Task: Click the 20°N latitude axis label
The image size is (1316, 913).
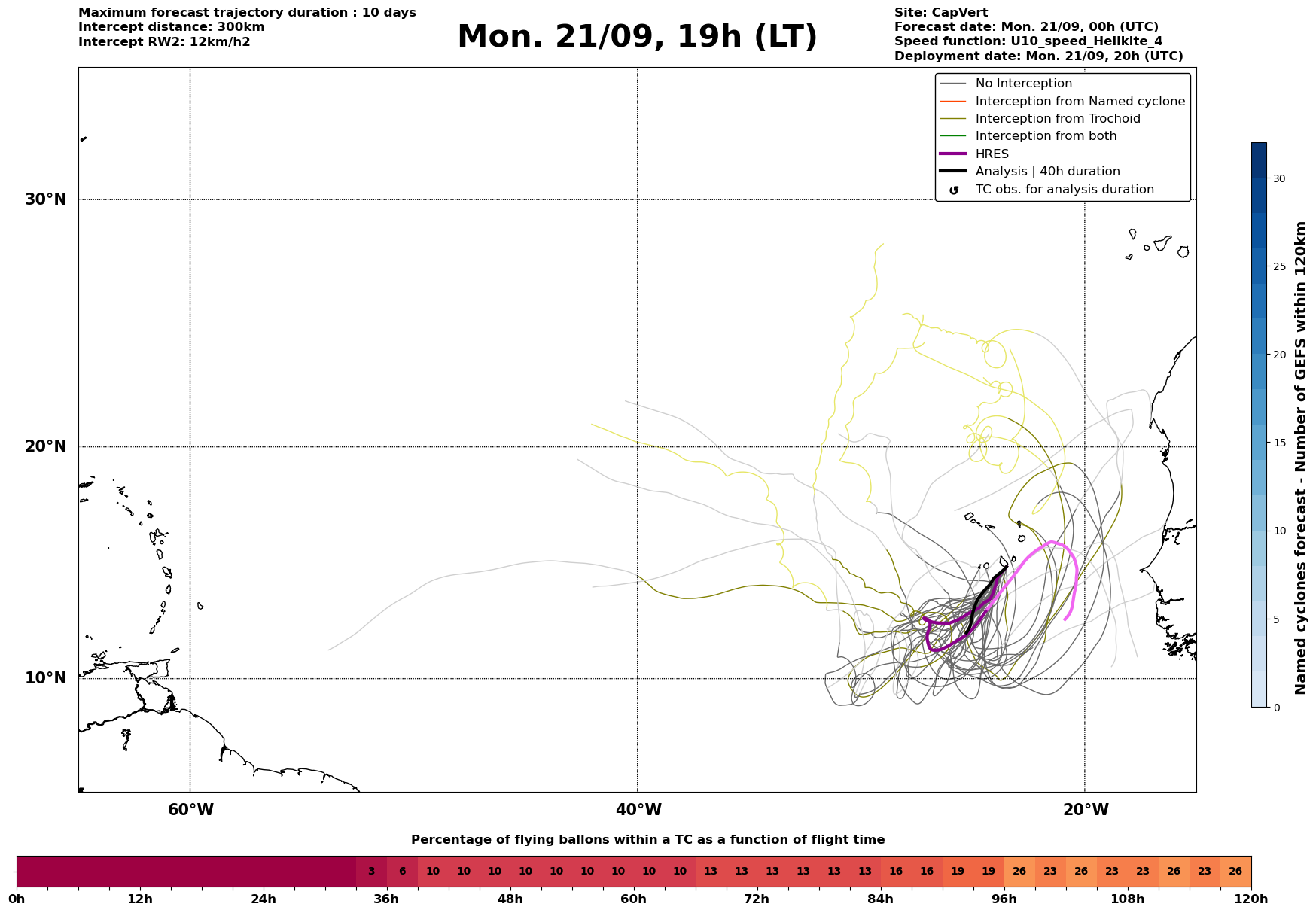Action: click(x=45, y=446)
